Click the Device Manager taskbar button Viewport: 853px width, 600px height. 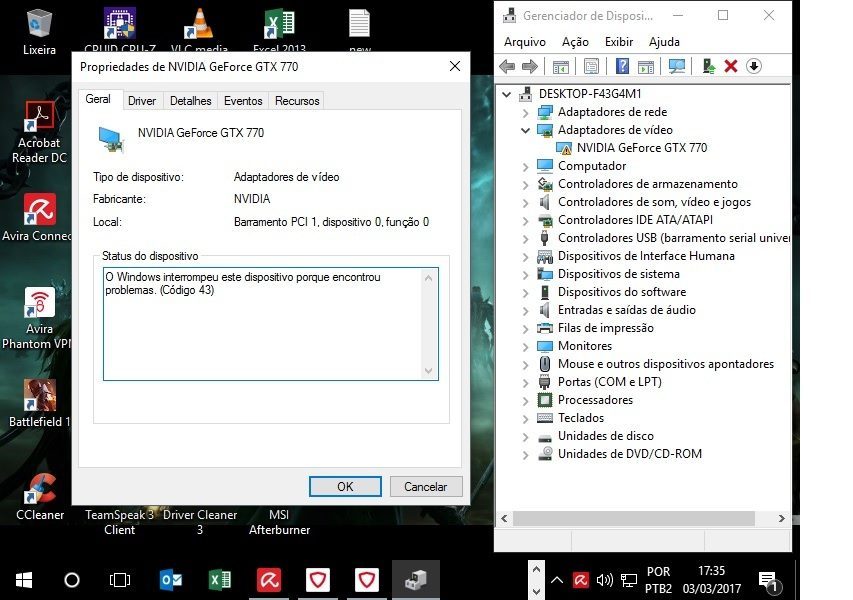tap(416, 580)
